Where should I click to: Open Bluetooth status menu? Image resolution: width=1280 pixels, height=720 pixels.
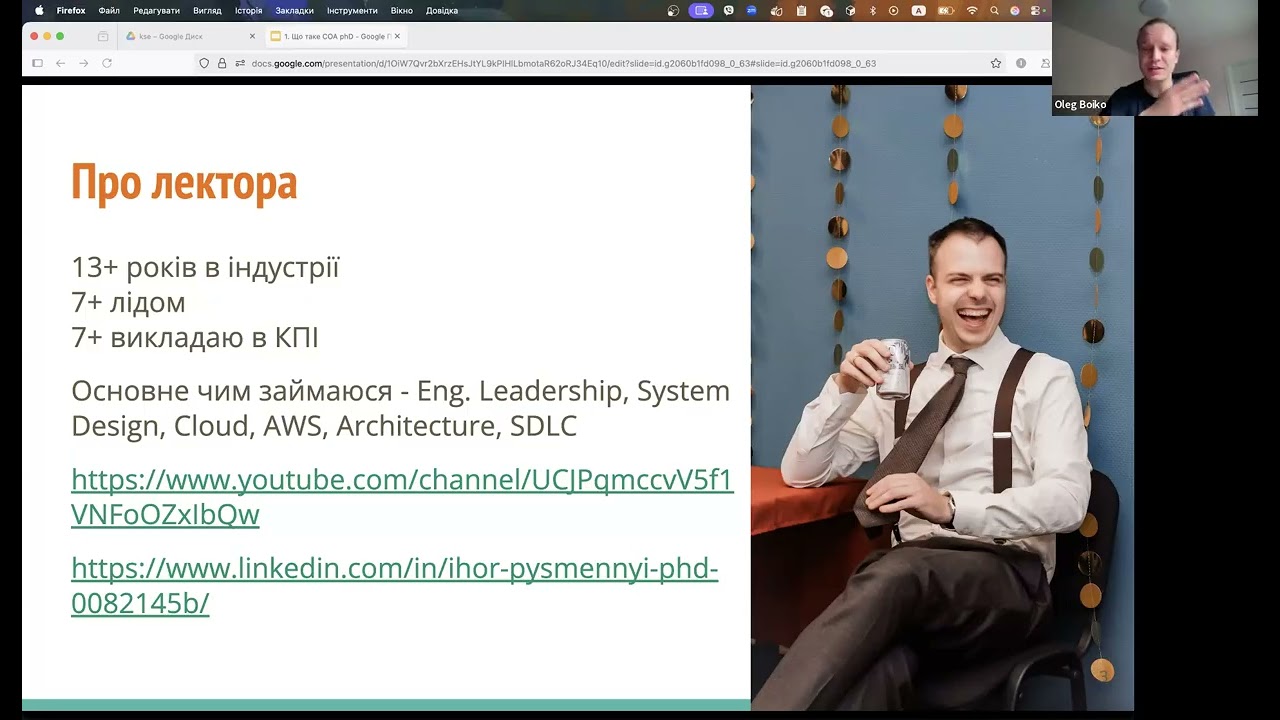872,10
